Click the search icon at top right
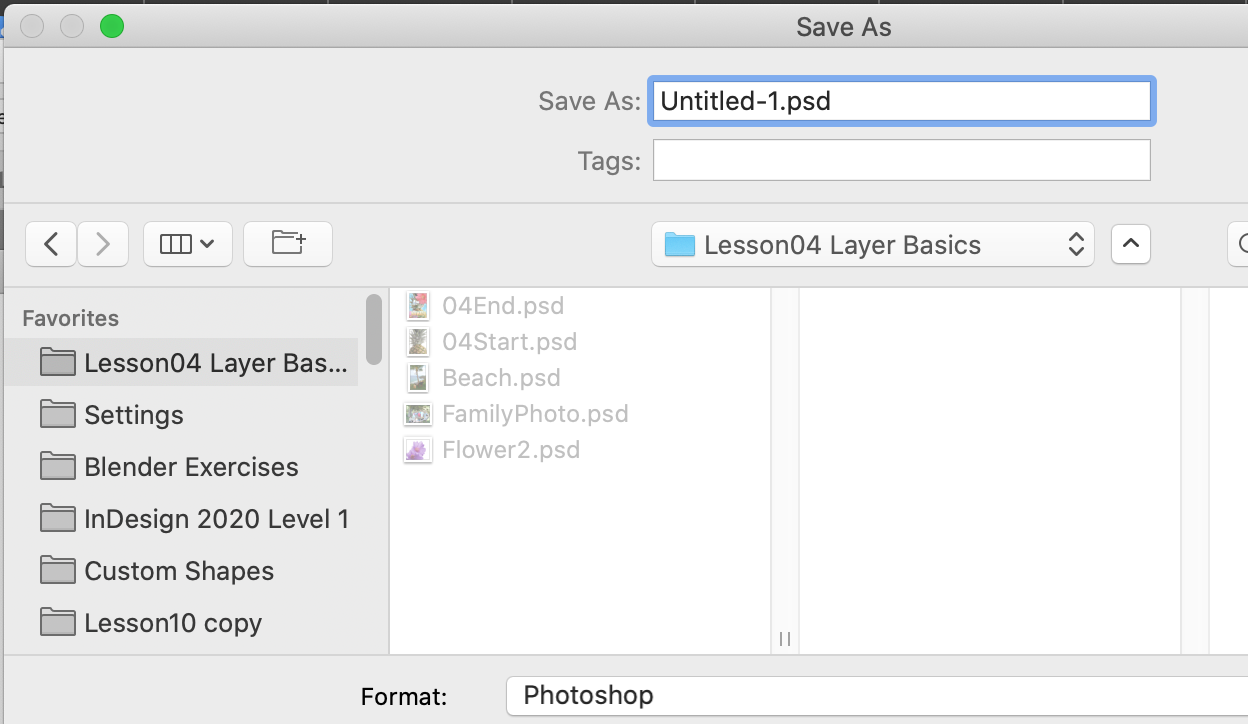1248x724 pixels. coord(1242,244)
